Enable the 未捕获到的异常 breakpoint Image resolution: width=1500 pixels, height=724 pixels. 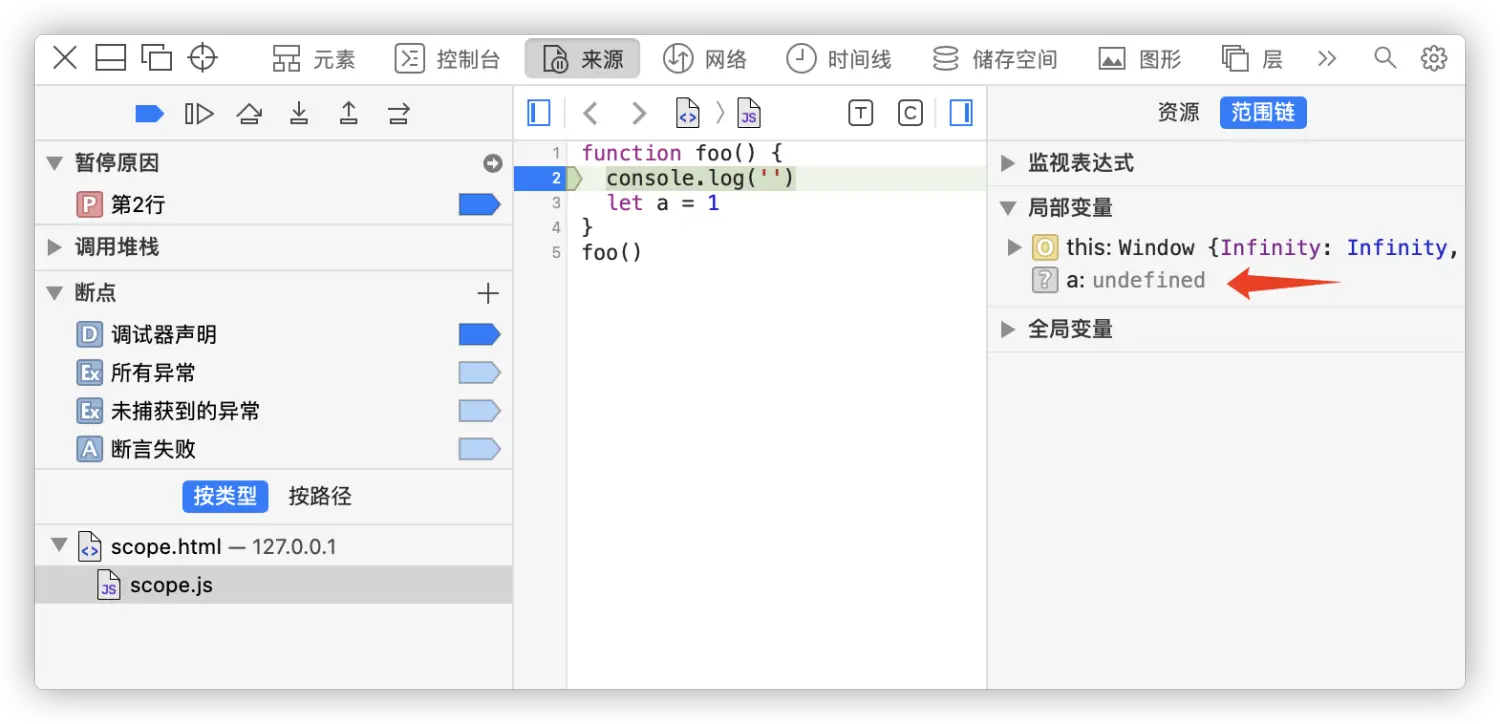479,411
